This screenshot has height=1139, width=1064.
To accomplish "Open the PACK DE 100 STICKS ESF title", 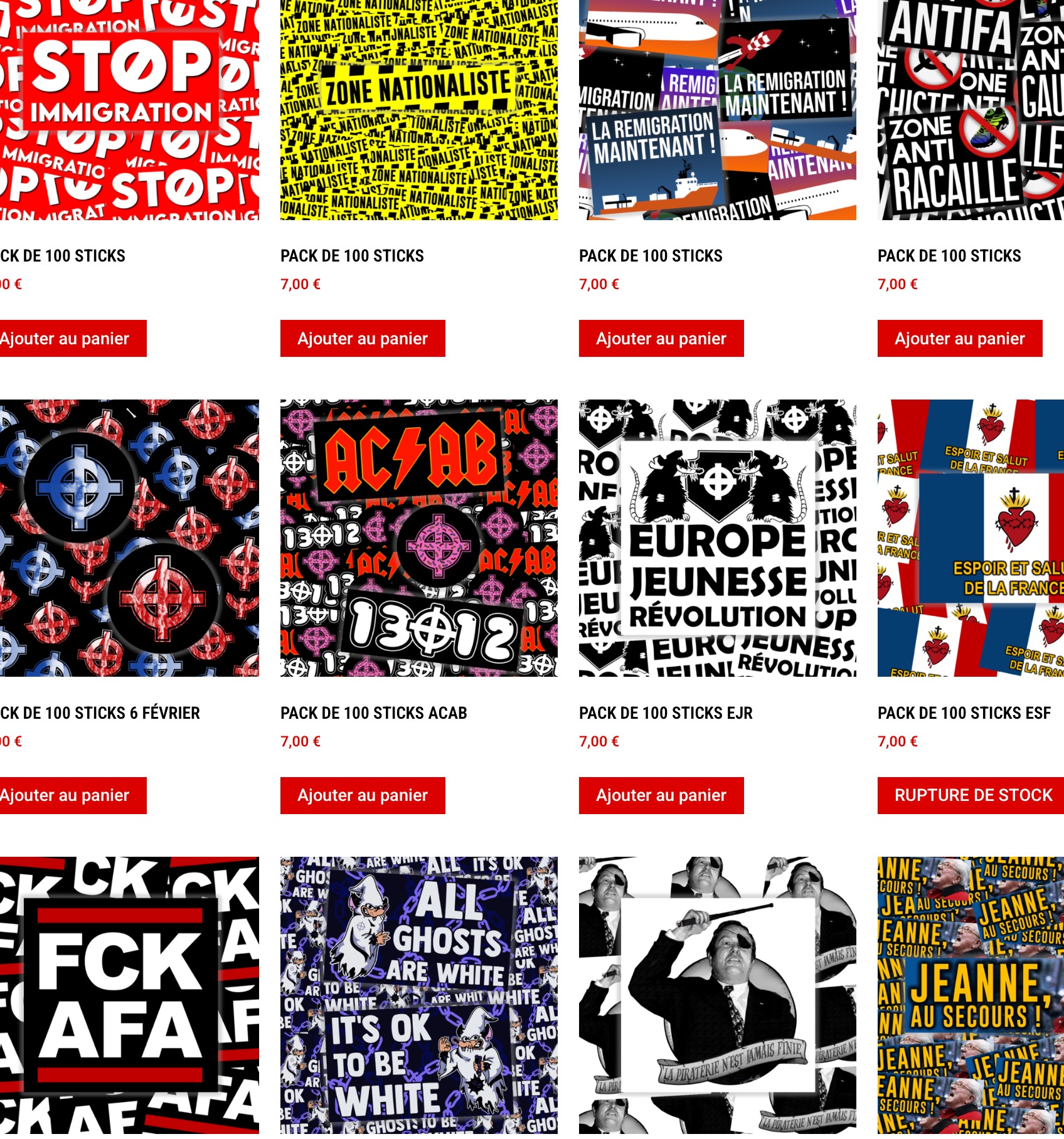I will click(964, 713).
